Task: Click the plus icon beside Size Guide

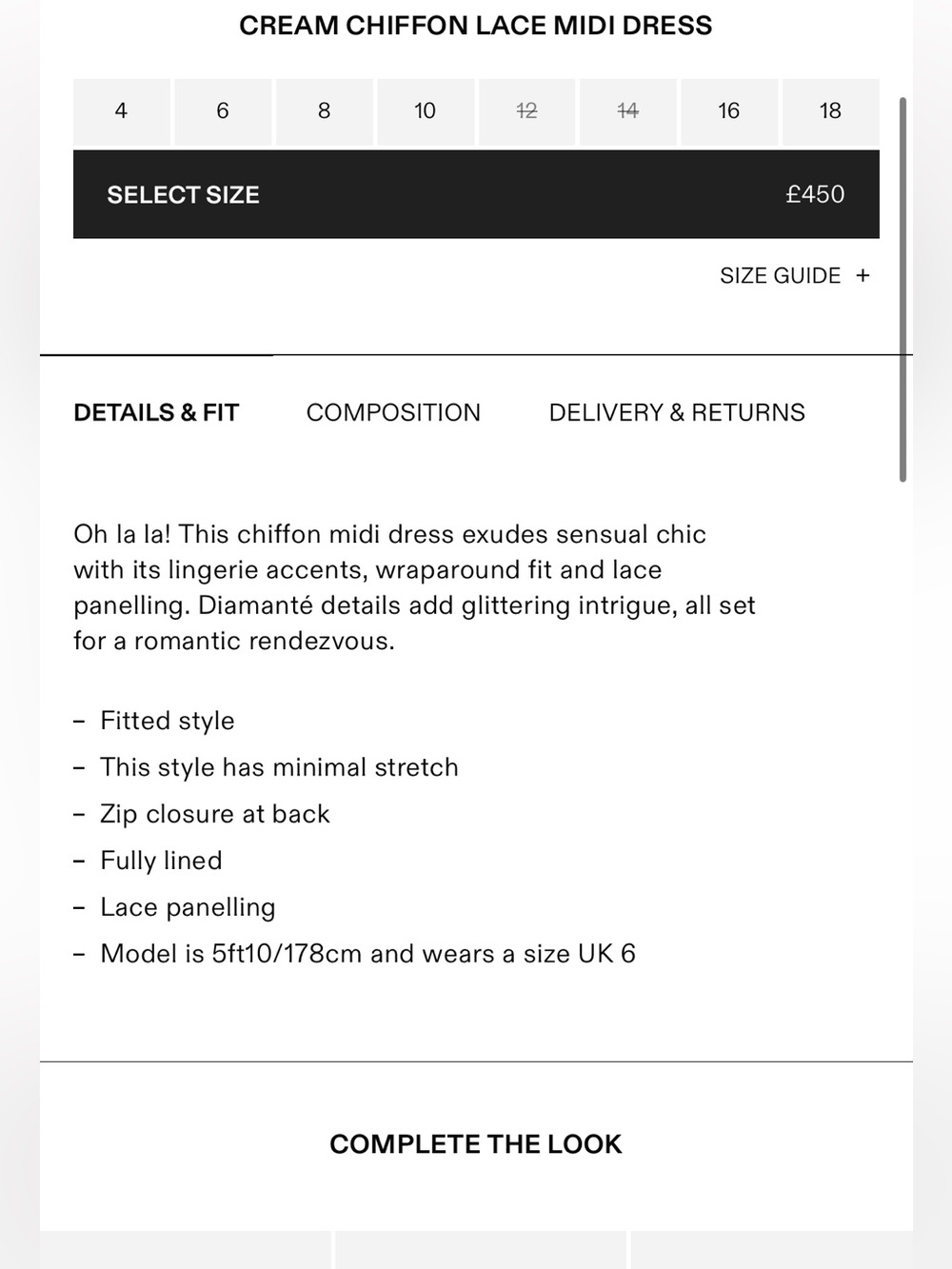Action: (863, 276)
